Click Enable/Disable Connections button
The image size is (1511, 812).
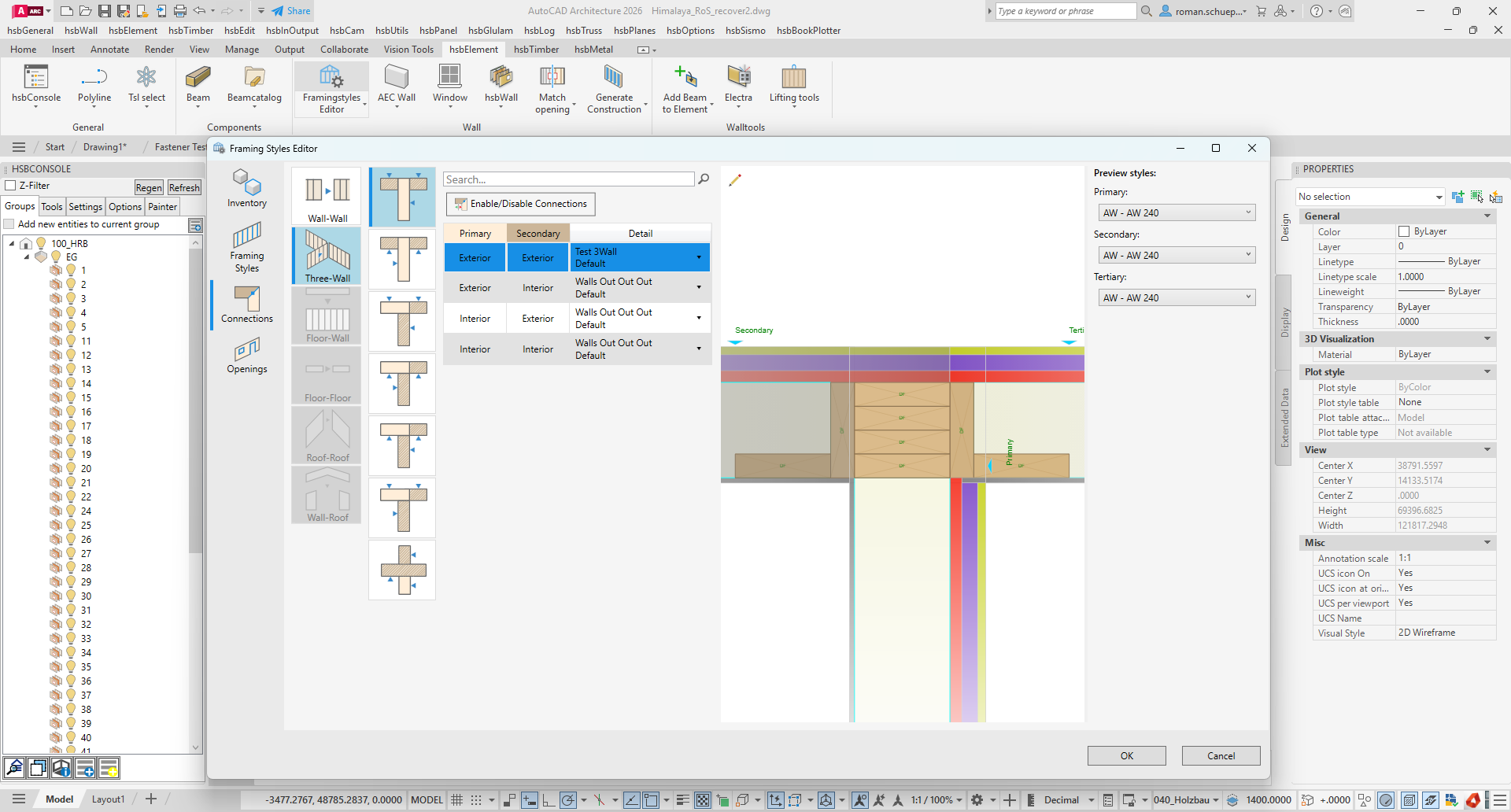520,204
